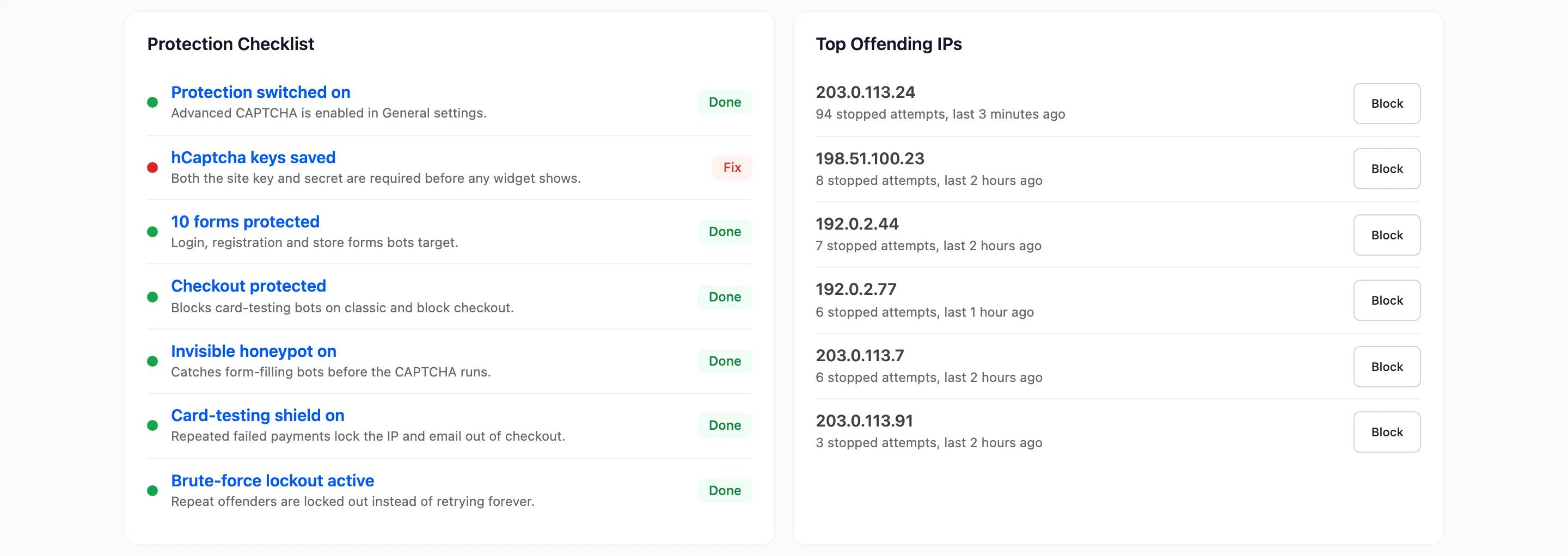Block IP address 198.51.100.23
1568x556 pixels.
point(1387,169)
